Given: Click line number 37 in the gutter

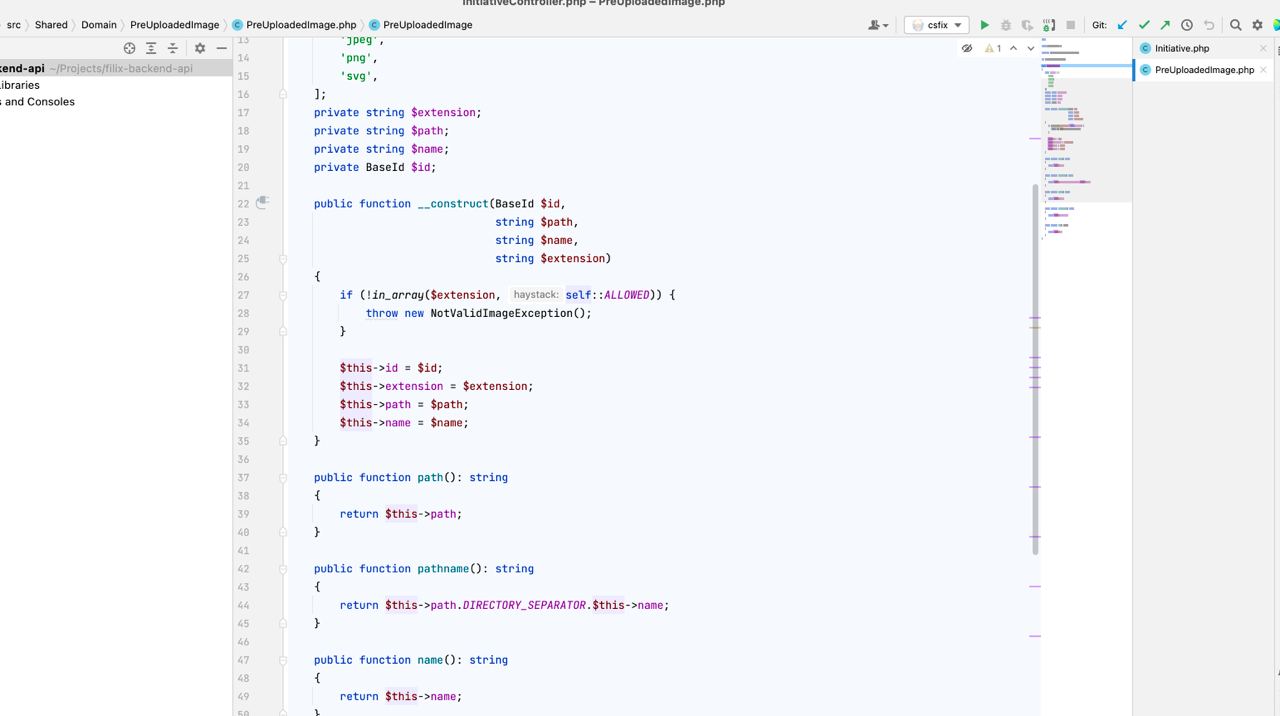Looking at the screenshot, I should click(x=243, y=477).
